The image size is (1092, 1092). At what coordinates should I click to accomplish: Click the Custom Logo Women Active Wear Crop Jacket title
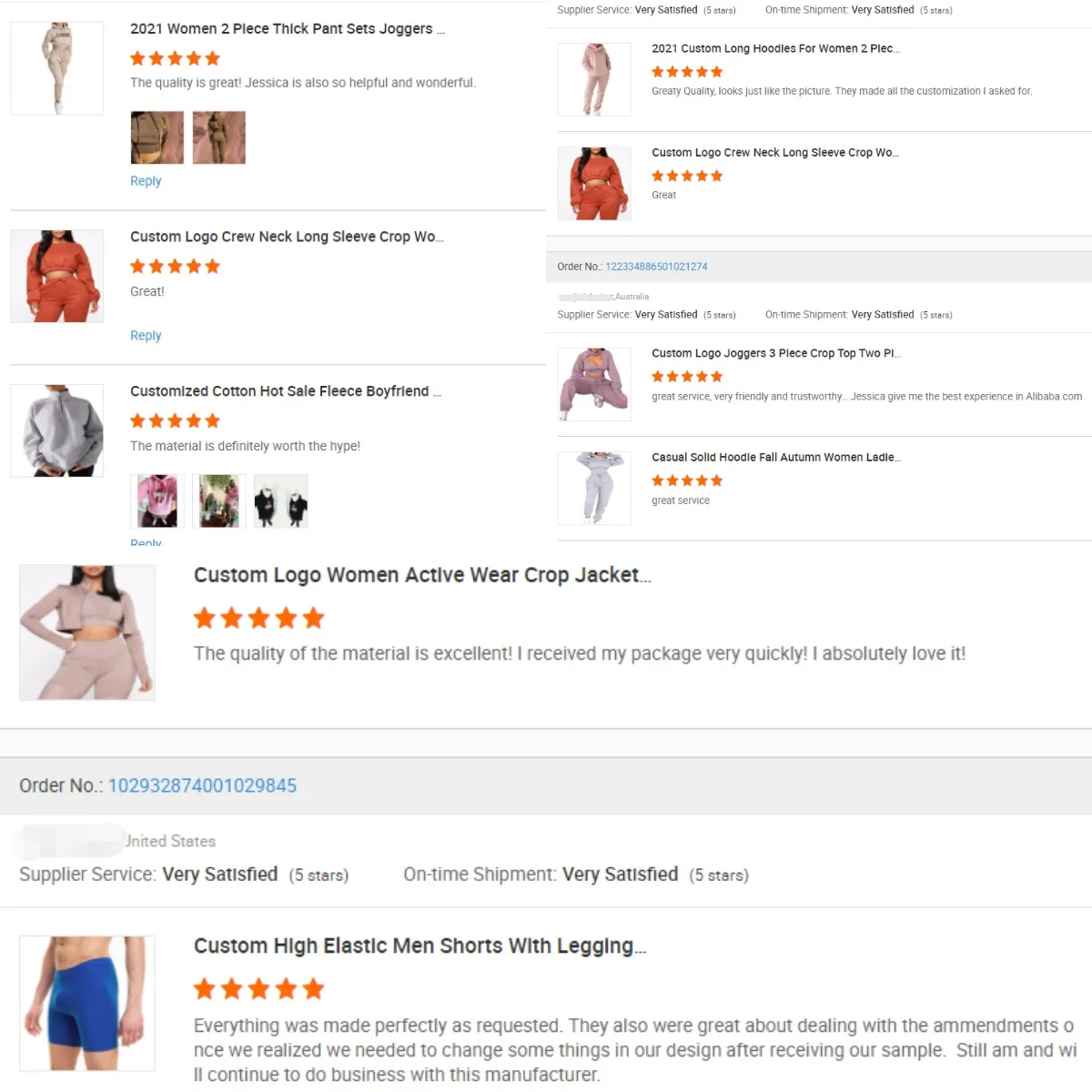422,575
